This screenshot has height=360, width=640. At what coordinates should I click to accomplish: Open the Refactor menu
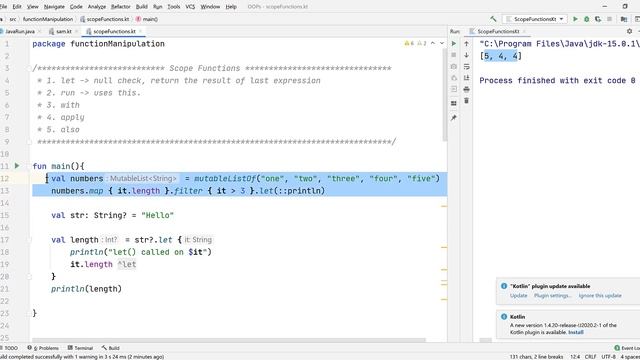tap(121, 7)
